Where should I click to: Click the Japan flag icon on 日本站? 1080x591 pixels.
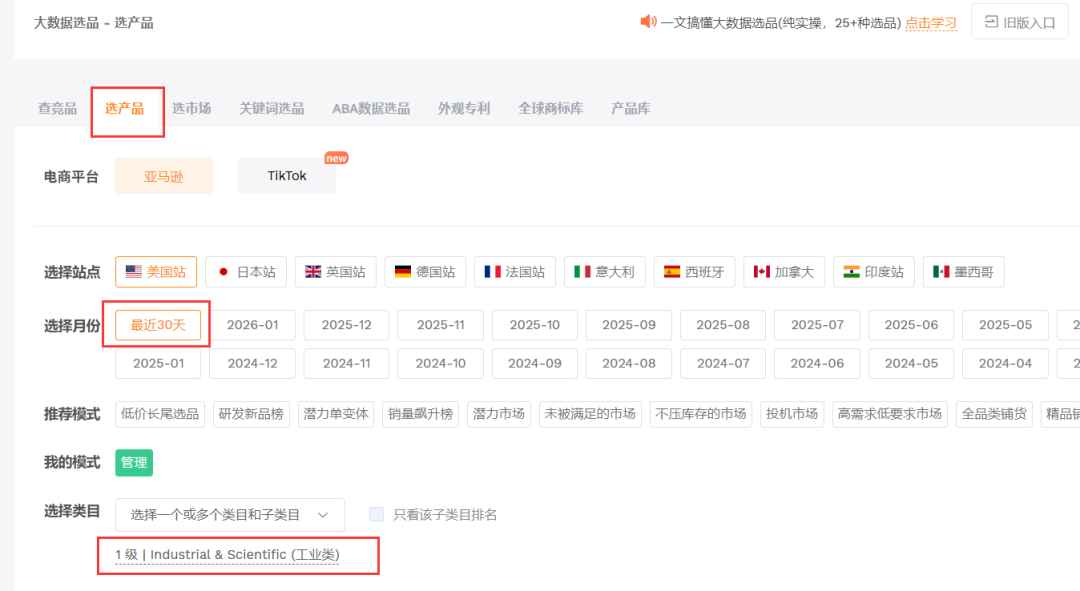coord(222,271)
